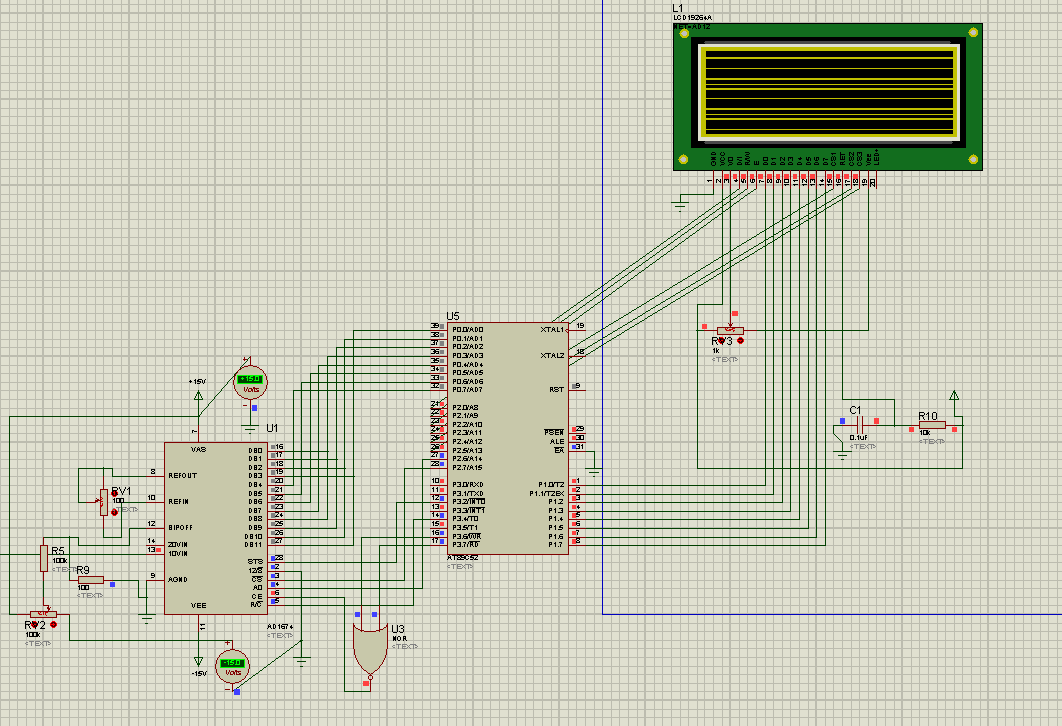Click the DB0 pin label on U1
This screenshot has height=726, width=1062.
tap(255, 450)
